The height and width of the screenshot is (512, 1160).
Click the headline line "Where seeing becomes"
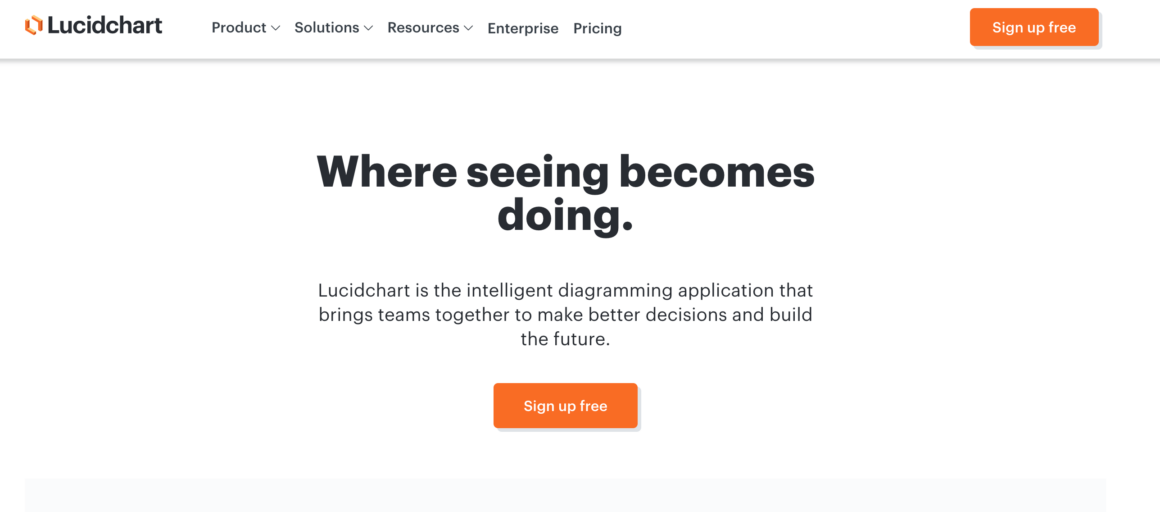(565, 172)
